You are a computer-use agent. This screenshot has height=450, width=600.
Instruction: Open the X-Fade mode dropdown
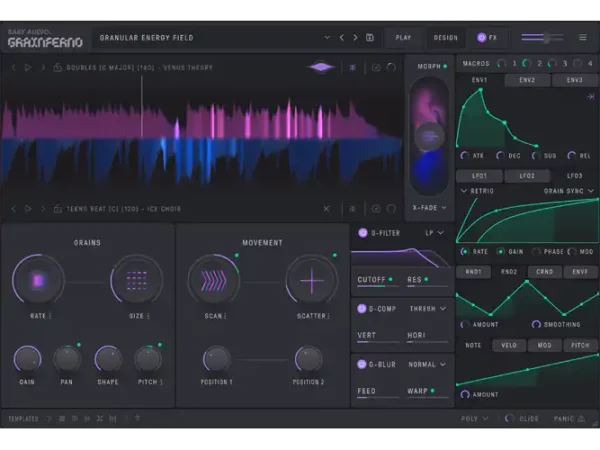[x=430, y=208]
